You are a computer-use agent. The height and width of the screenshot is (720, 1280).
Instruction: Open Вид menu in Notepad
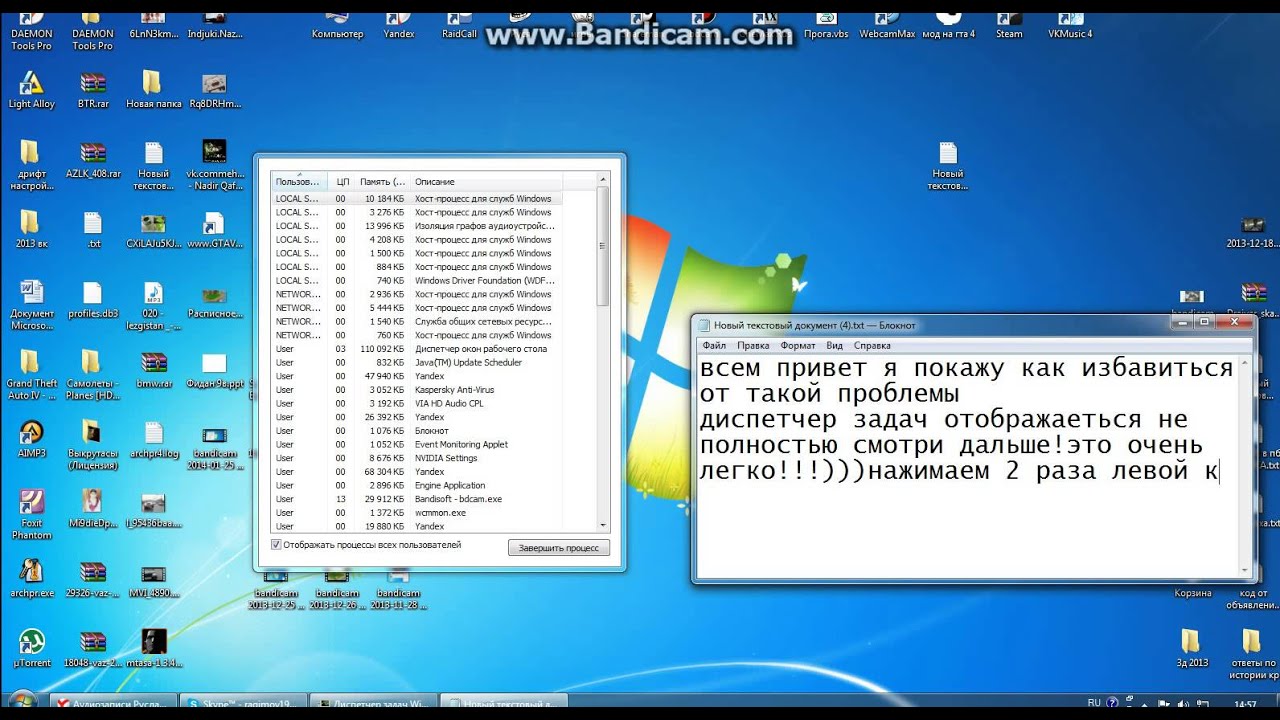[834, 346]
